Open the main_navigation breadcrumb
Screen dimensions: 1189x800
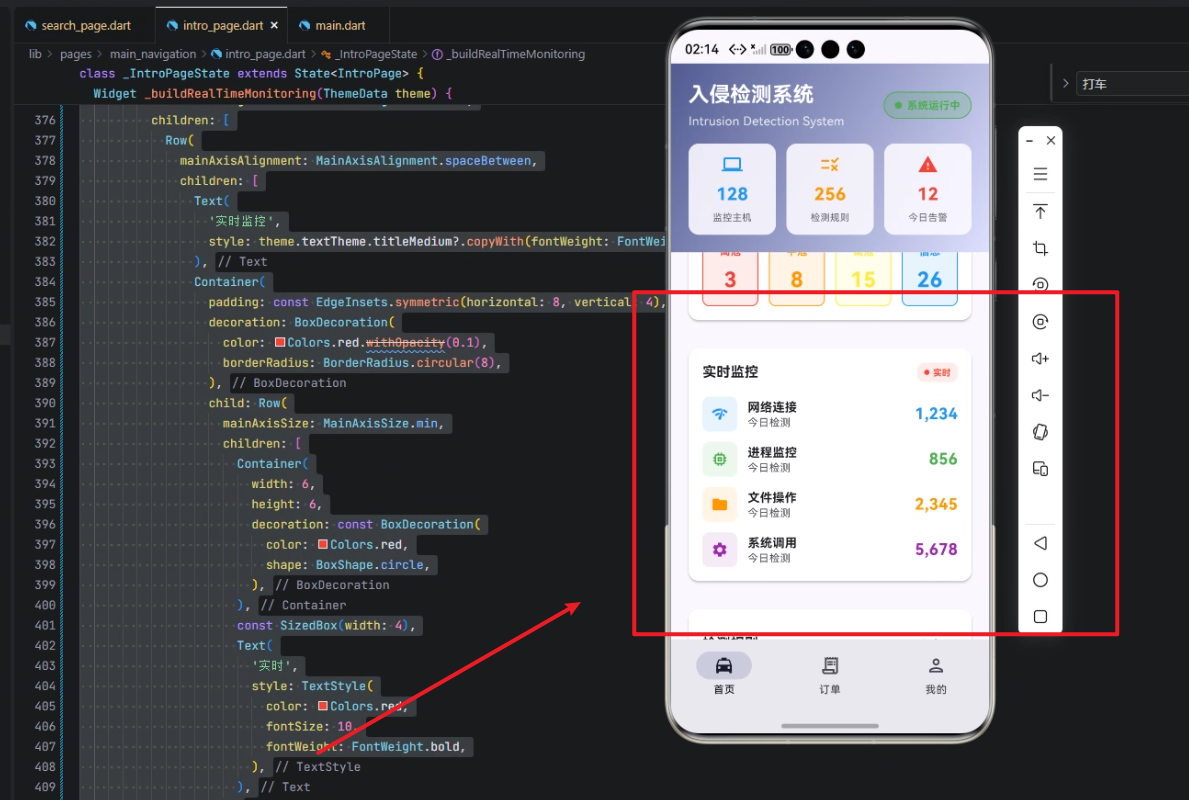point(152,54)
